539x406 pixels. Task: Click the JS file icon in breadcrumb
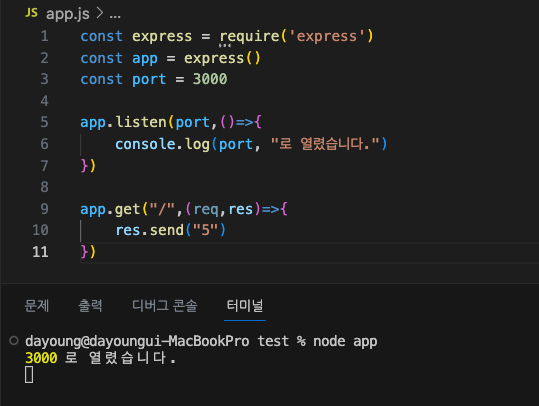[31, 13]
